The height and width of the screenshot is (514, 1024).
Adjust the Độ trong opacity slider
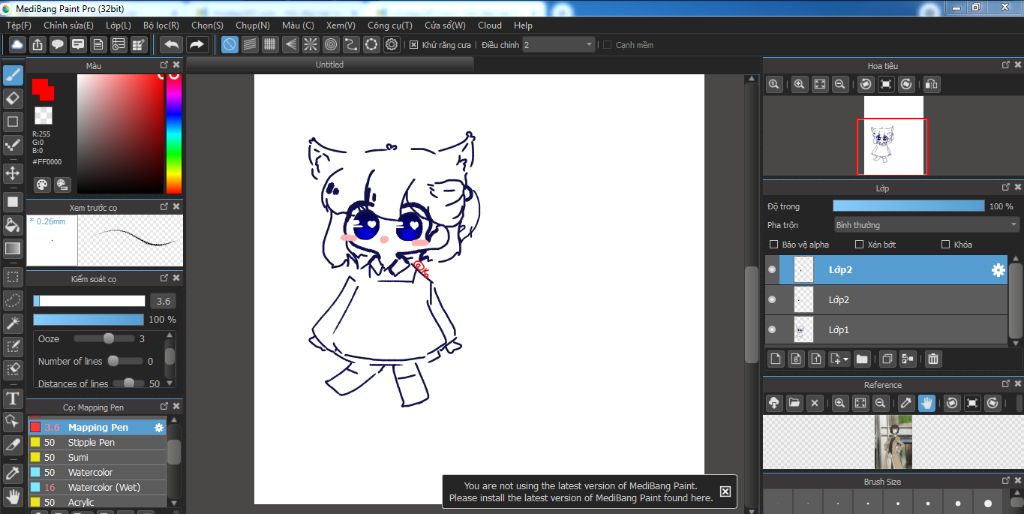[x=908, y=206]
